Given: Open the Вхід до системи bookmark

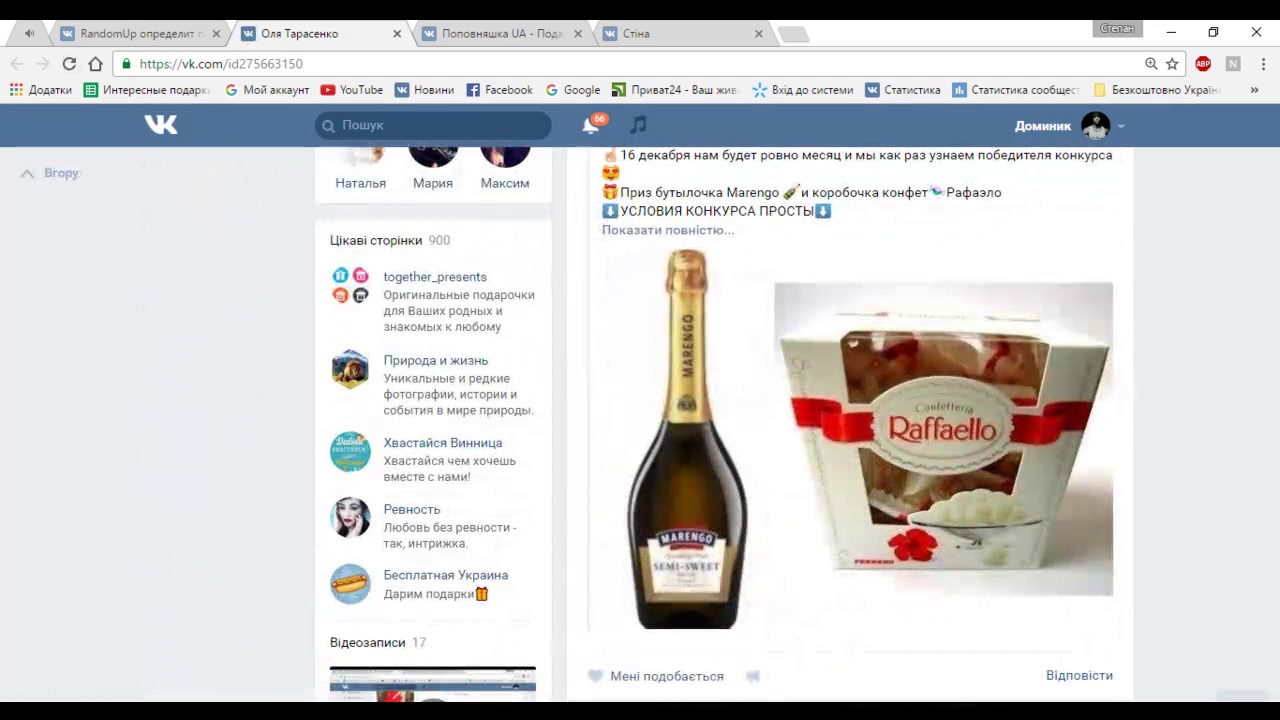Looking at the screenshot, I should pos(803,90).
